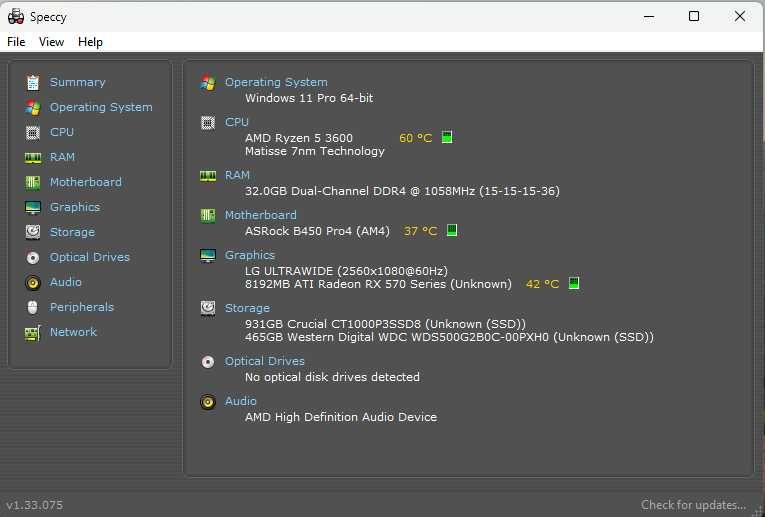
Task: Click the Audio speaker icon in sidebar
Action: pos(33,282)
